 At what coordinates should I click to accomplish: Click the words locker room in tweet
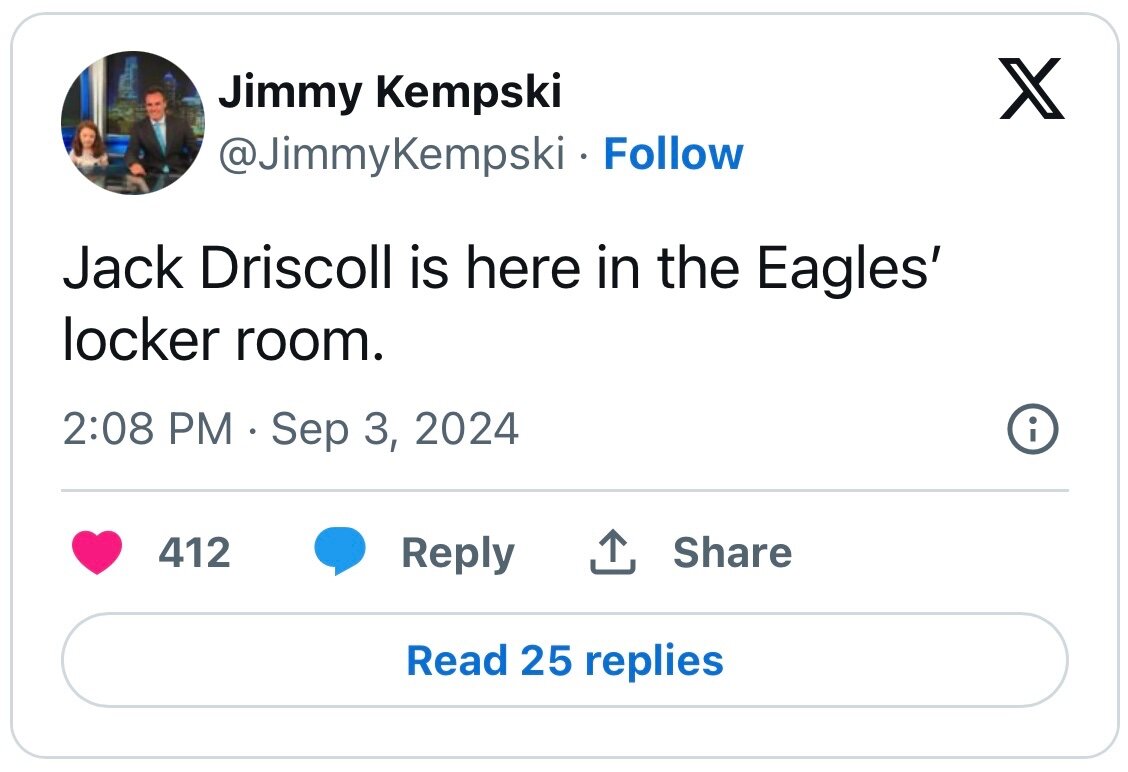click(222, 341)
